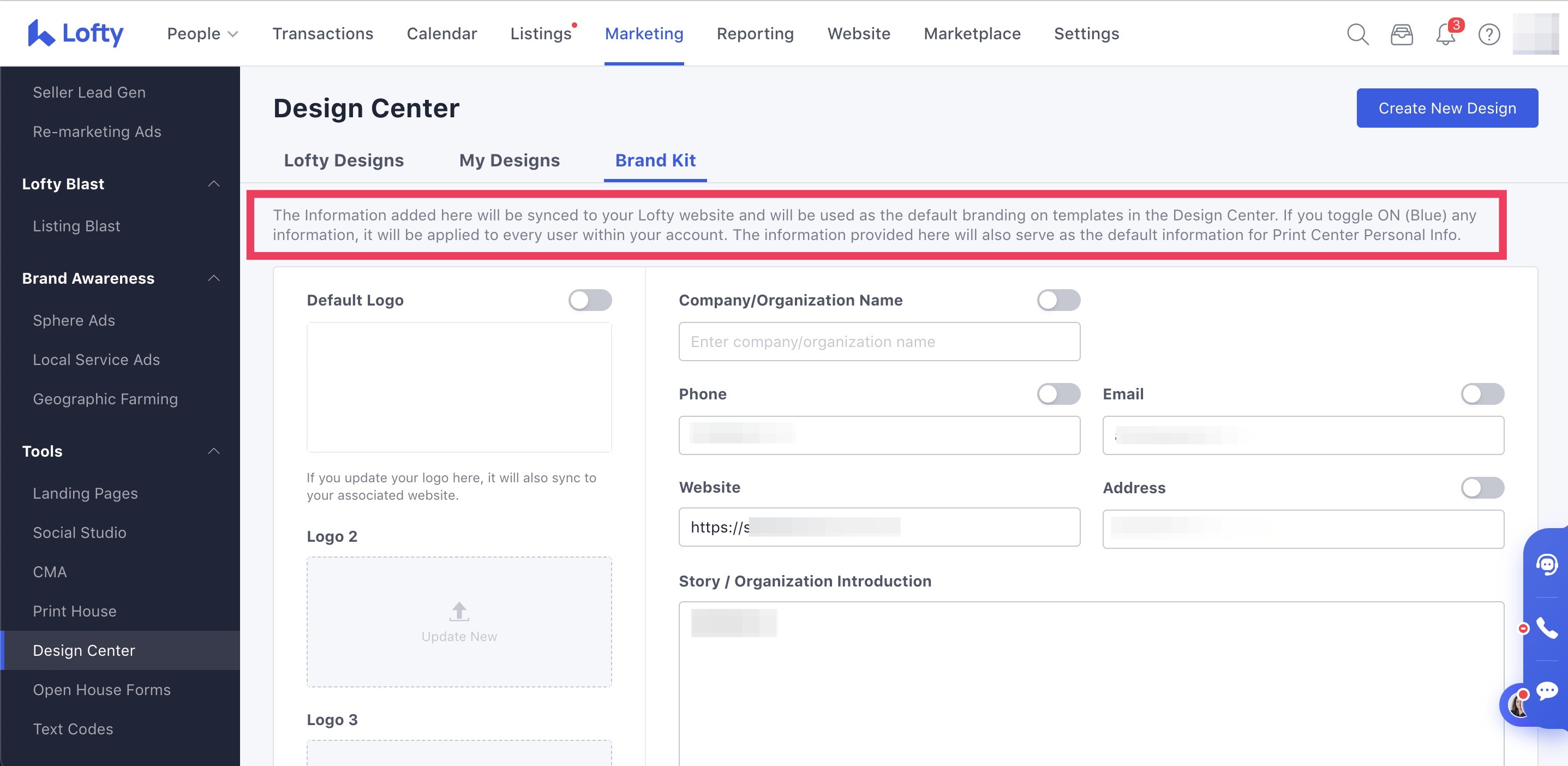The image size is (1568, 766).
Task: Open Local Service Ads in sidebar
Action: pyautogui.click(x=96, y=359)
